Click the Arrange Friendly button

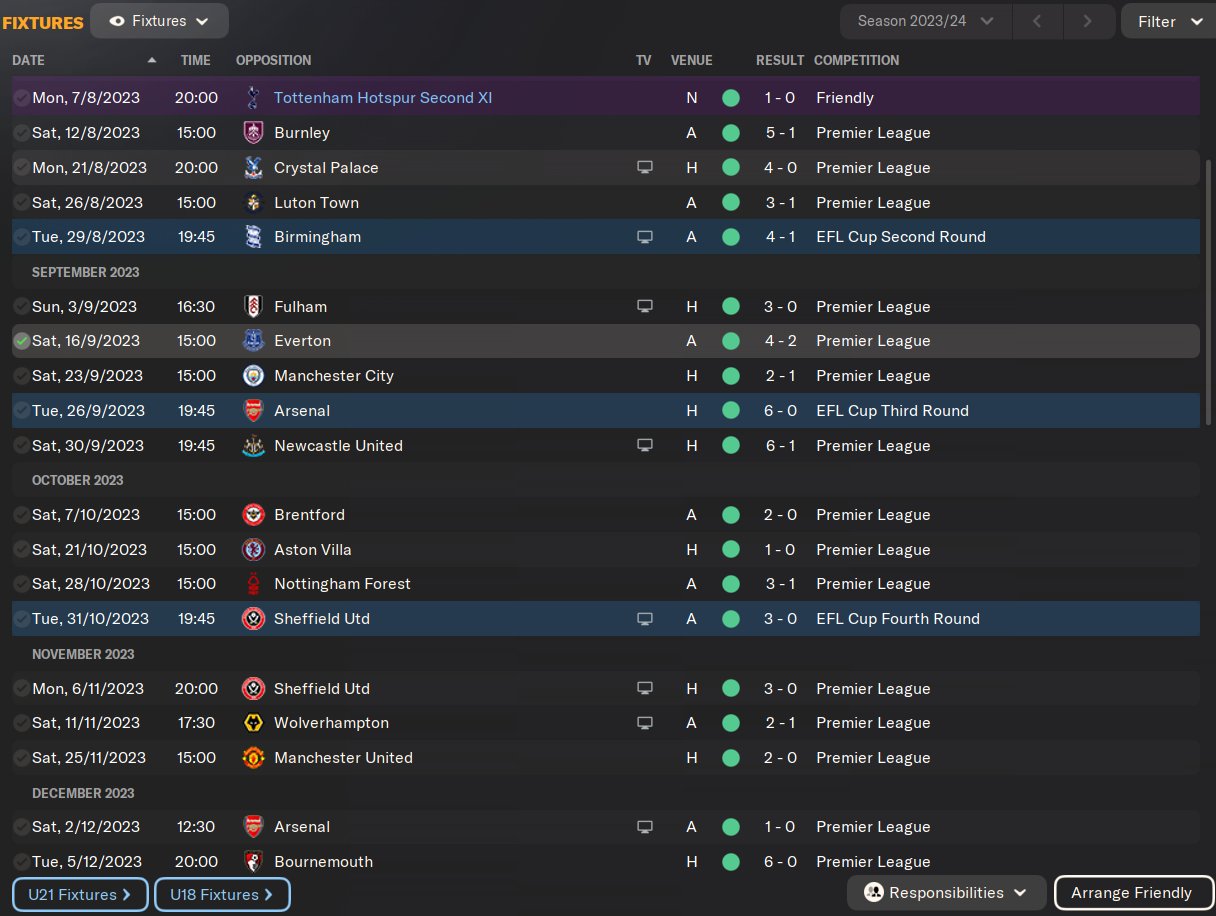click(1131, 893)
